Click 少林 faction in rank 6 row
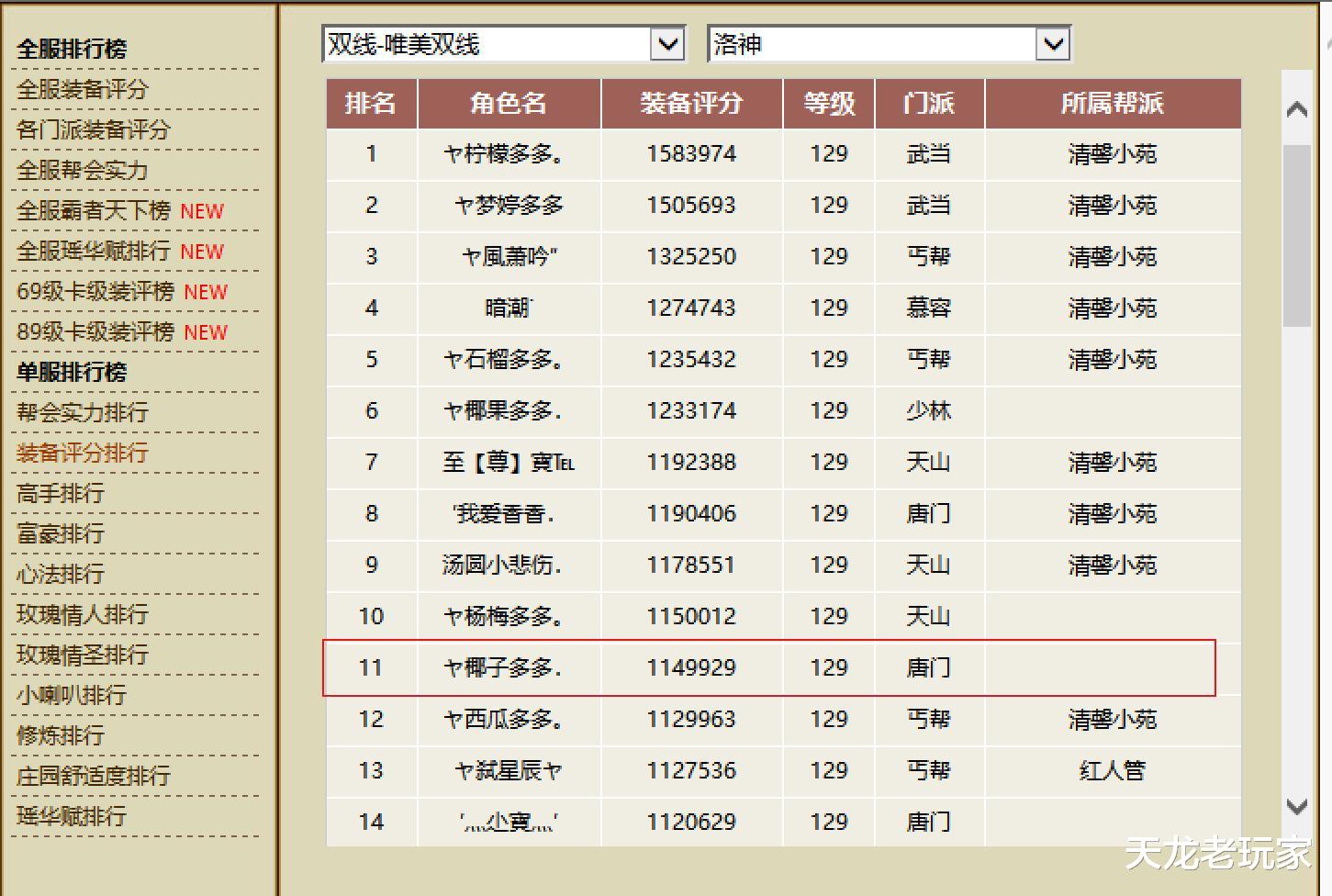This screenshot has height=896, width=1332. 929,411
